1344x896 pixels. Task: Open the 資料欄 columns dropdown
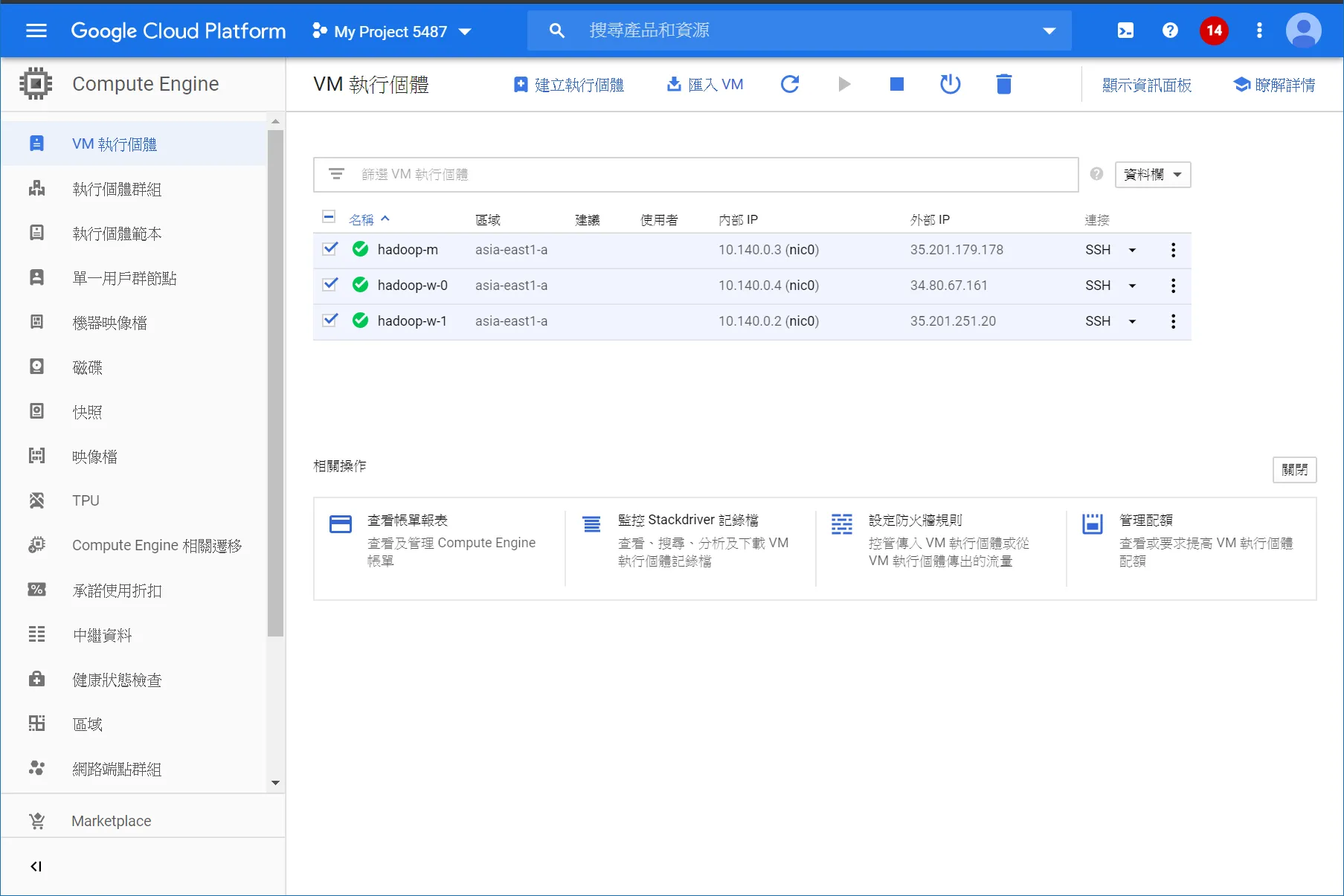coord(1153,175)
